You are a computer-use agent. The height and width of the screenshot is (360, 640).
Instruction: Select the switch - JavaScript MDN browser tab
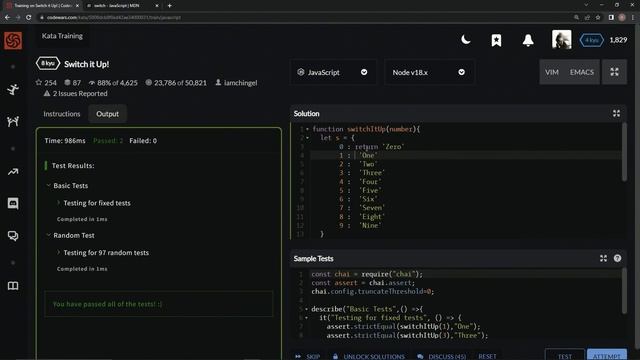(x=122, y=6)
